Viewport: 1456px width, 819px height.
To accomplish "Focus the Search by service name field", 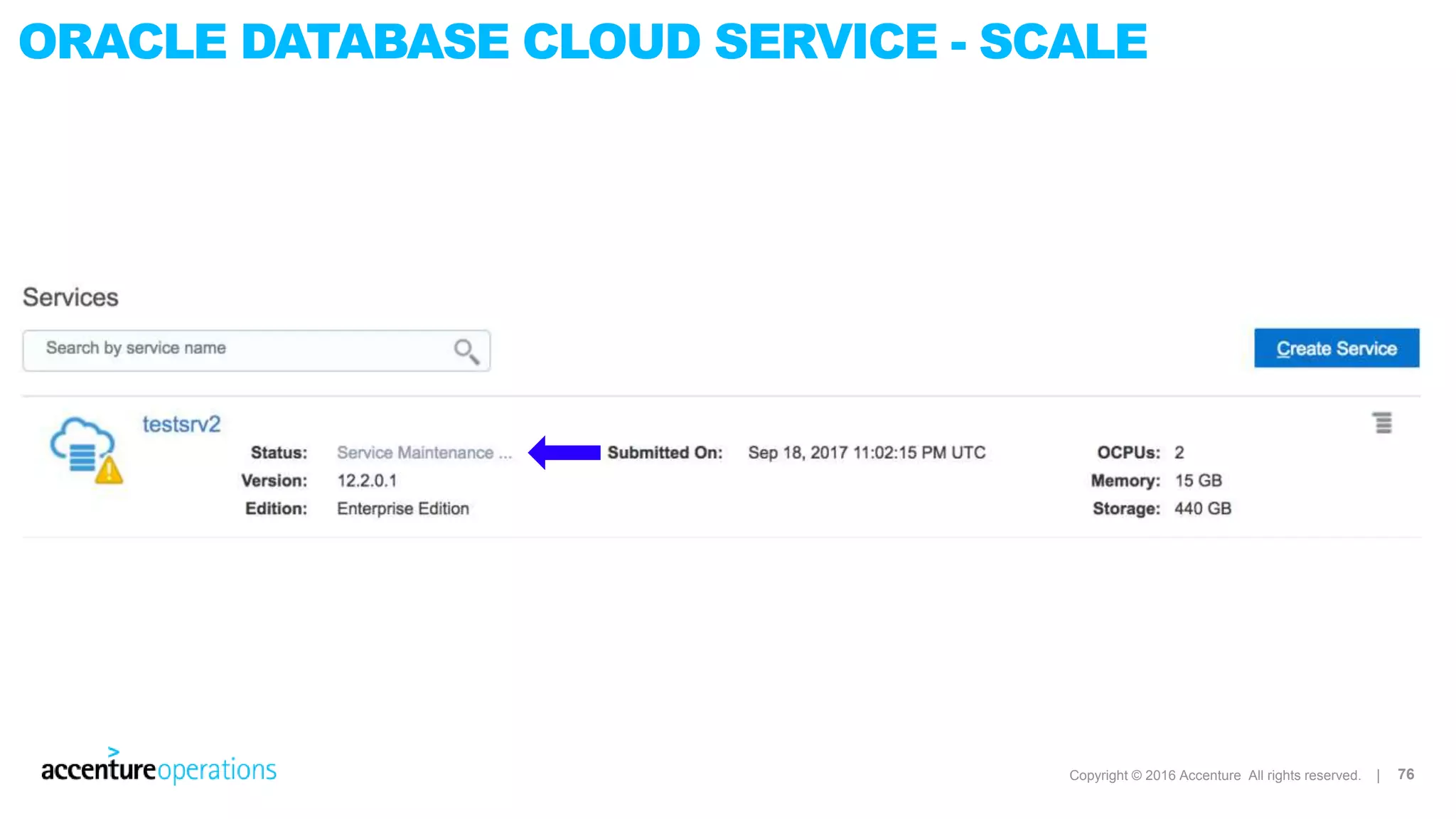I will 257,350.
